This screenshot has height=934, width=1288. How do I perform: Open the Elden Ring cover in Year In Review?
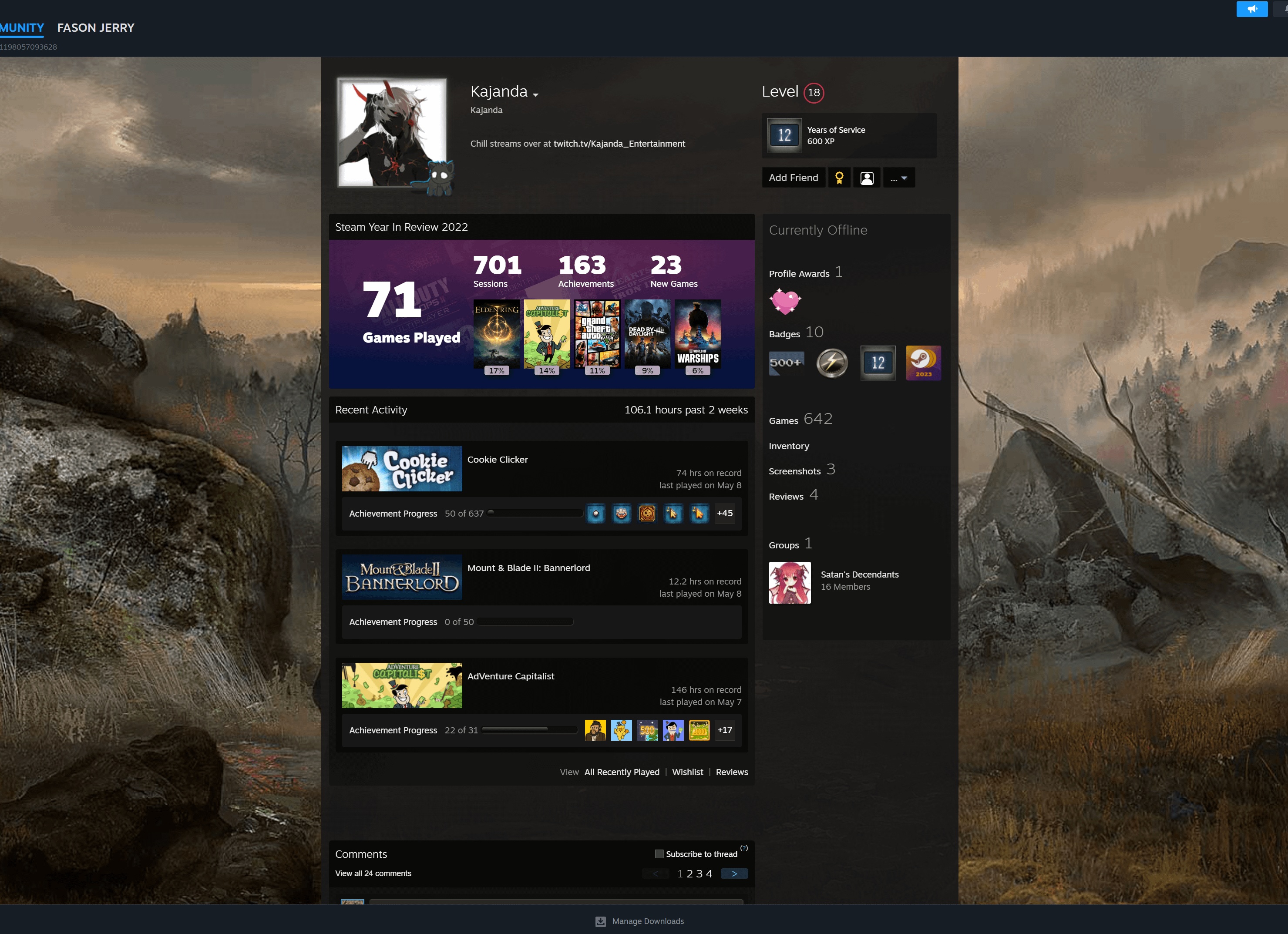(x=497, y=334)
